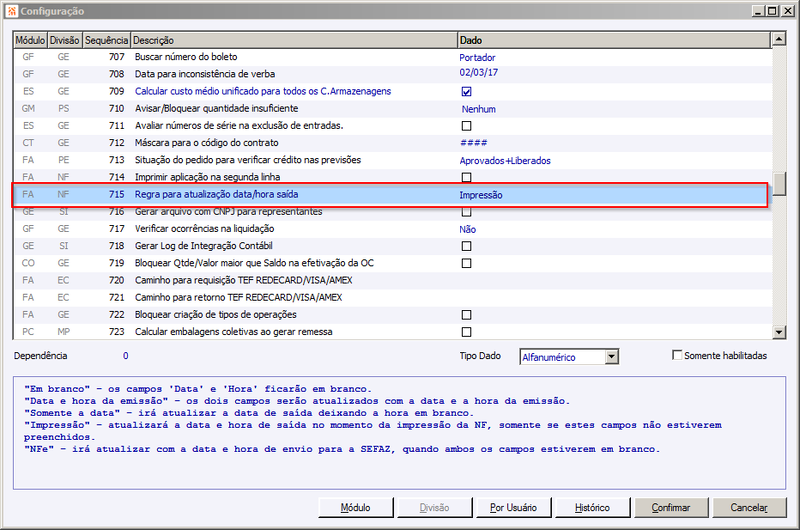This screenshot has height=530, width=800.
Task: Click the description text box
Action: [399, 433]
